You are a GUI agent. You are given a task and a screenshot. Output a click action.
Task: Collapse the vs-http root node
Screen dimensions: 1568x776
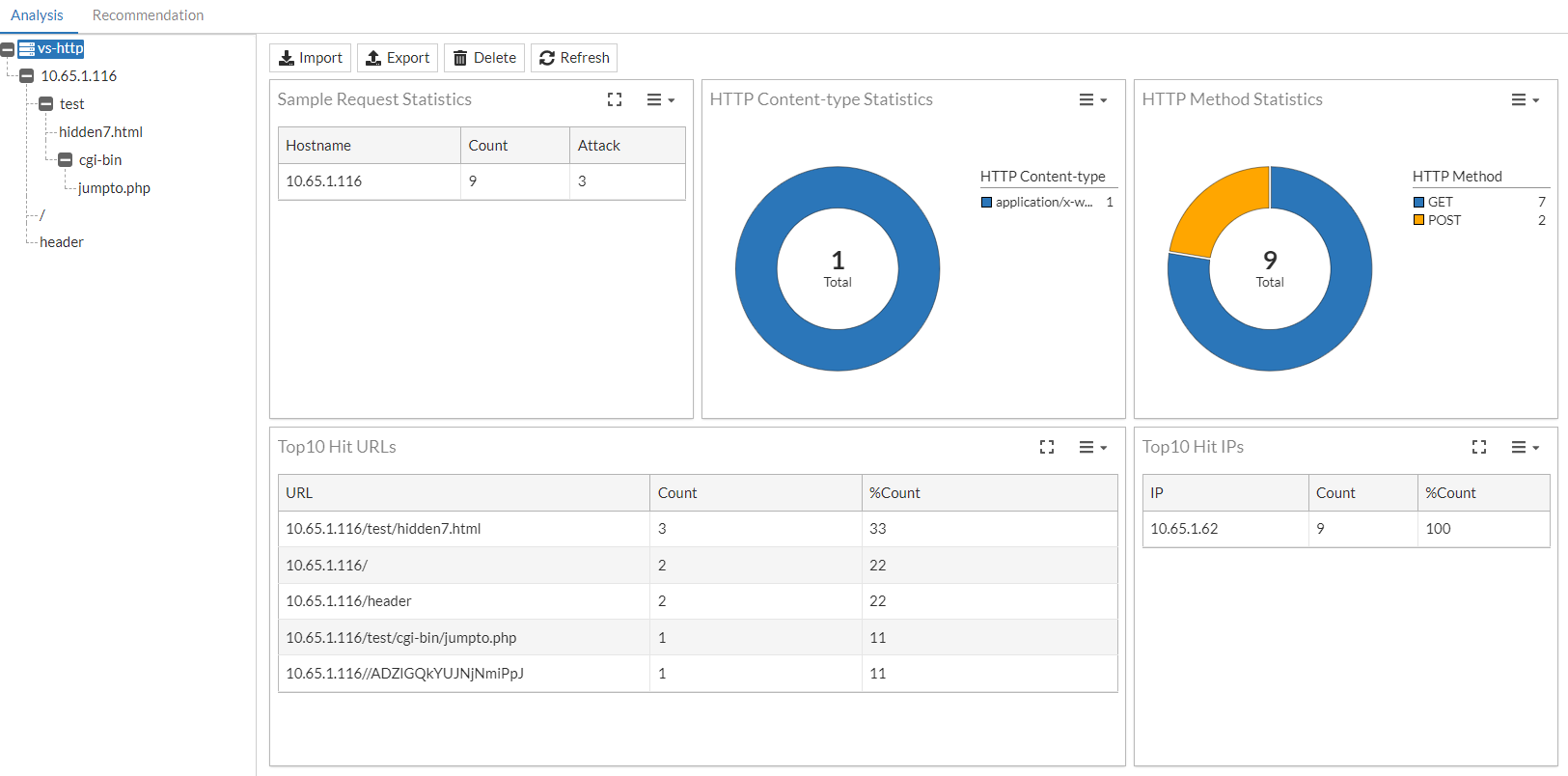(x=8, y=49)
